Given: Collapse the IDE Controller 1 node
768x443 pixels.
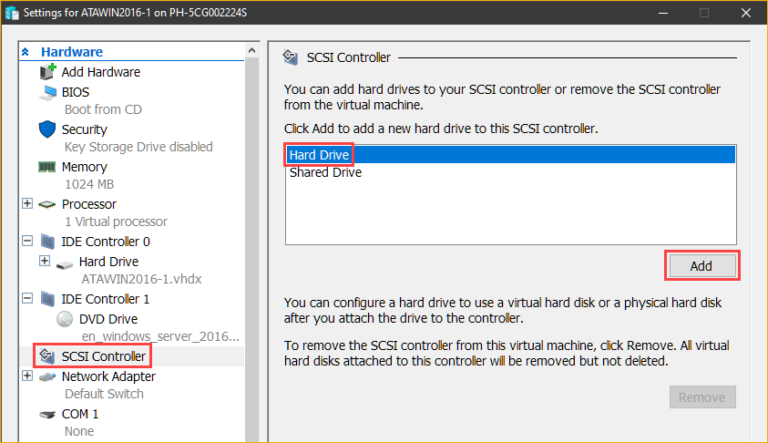Looking at the screenshot, I should pos(27,298).
